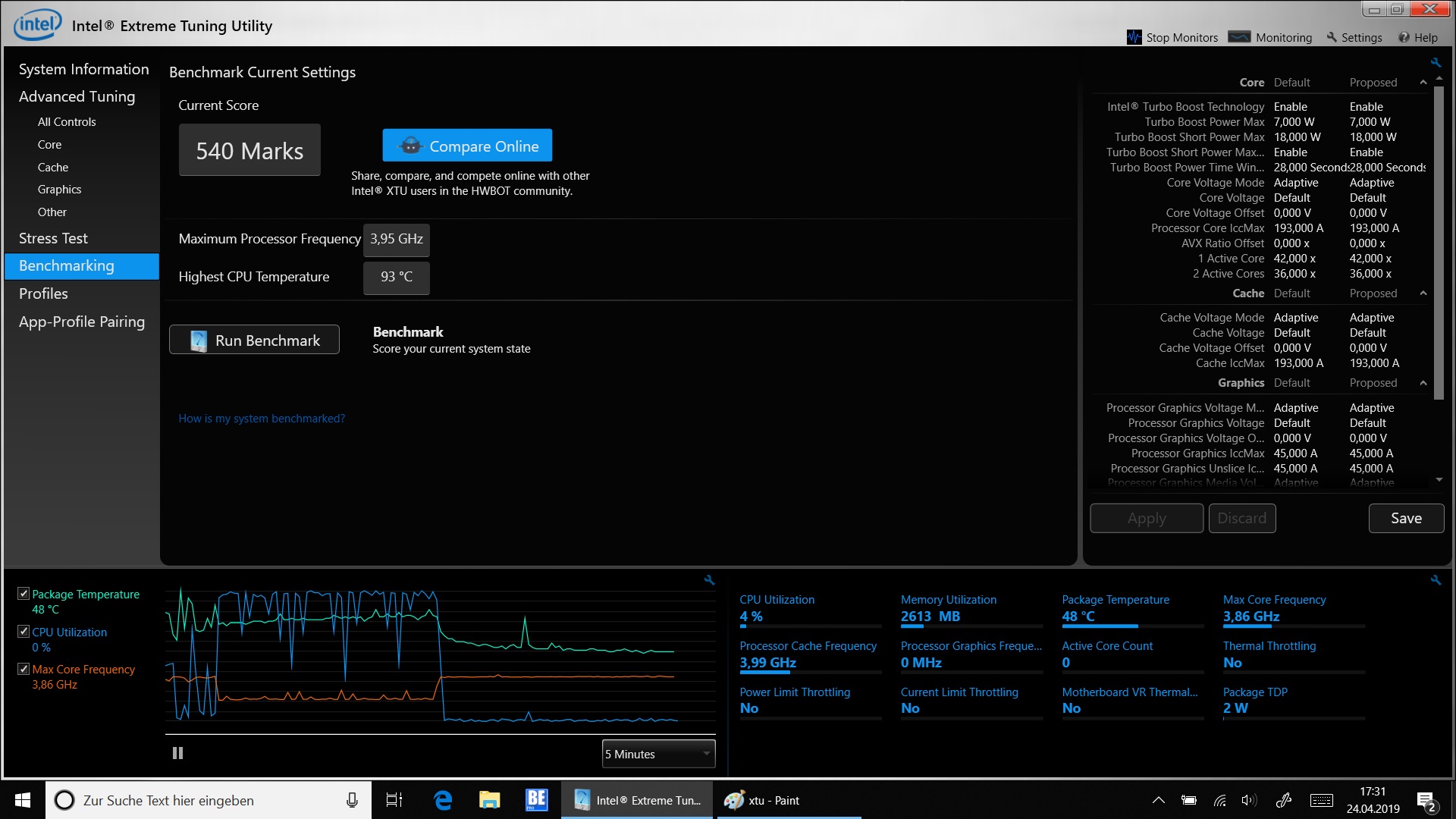Click the Settings gear icon

tap(1332, 37)
